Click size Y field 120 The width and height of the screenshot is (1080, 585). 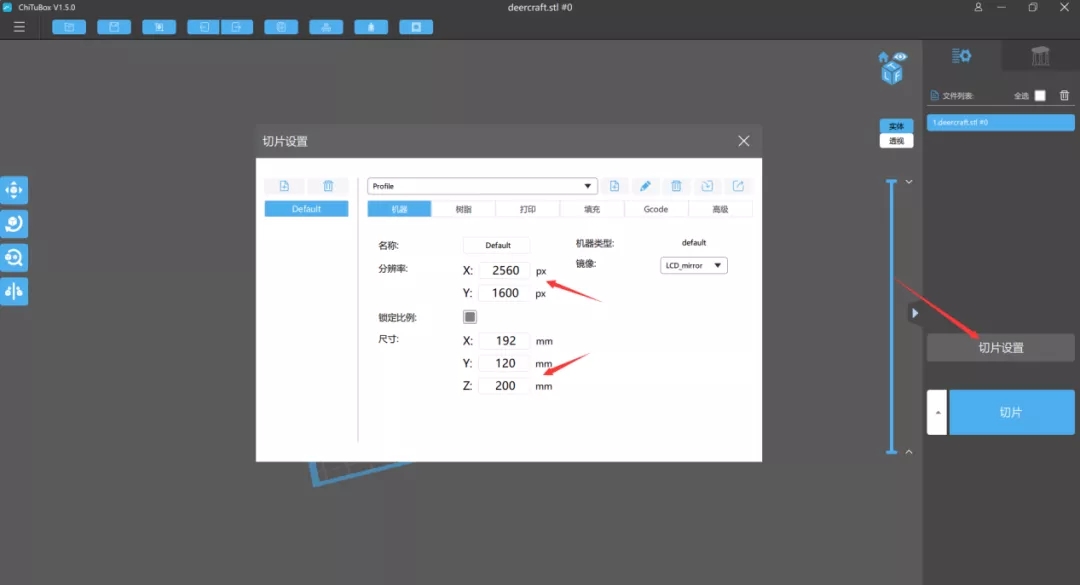[504, 363]
